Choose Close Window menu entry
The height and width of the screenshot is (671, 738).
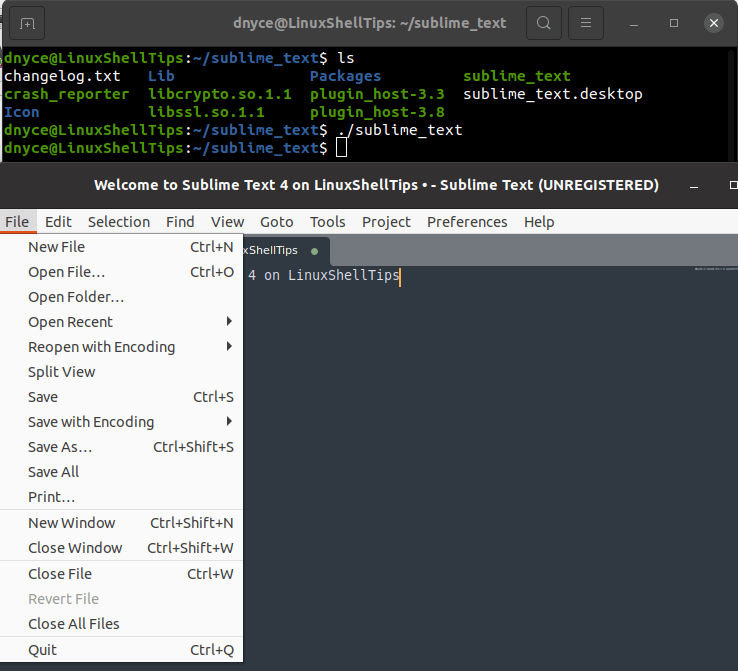tap(121, 548)
